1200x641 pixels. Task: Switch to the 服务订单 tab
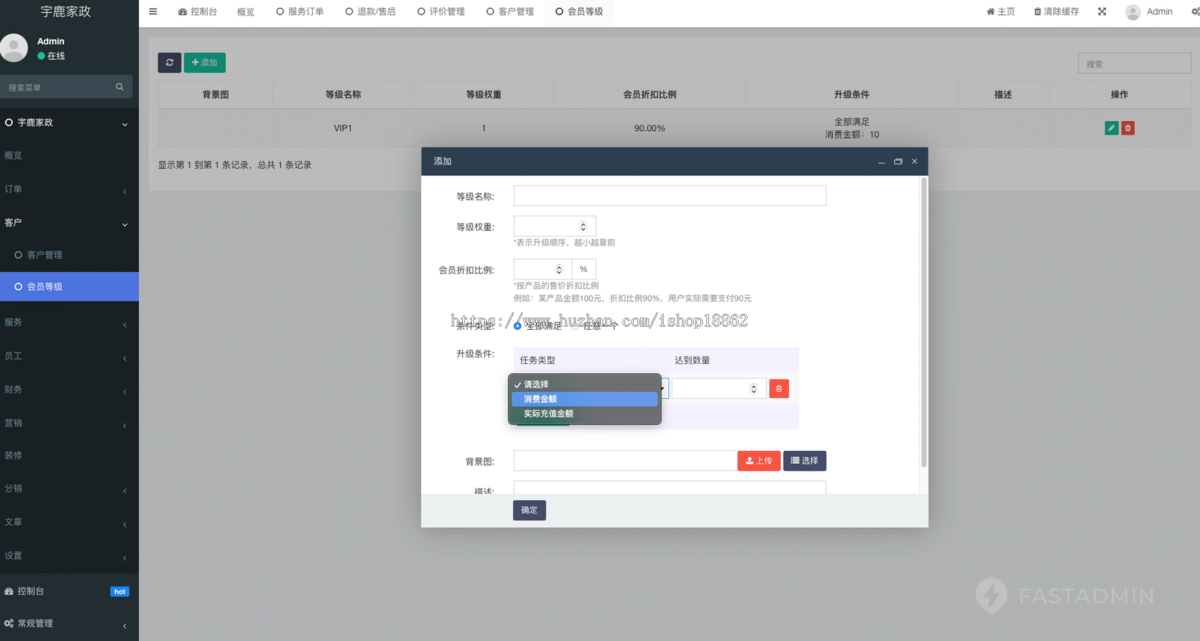[305, 11]
